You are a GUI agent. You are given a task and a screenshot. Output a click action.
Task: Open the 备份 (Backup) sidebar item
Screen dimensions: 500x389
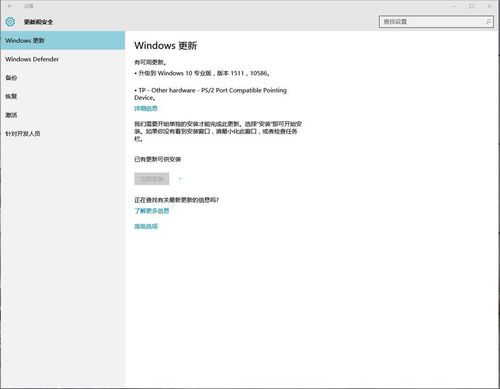pyautogui.click(x=63, y=78)
